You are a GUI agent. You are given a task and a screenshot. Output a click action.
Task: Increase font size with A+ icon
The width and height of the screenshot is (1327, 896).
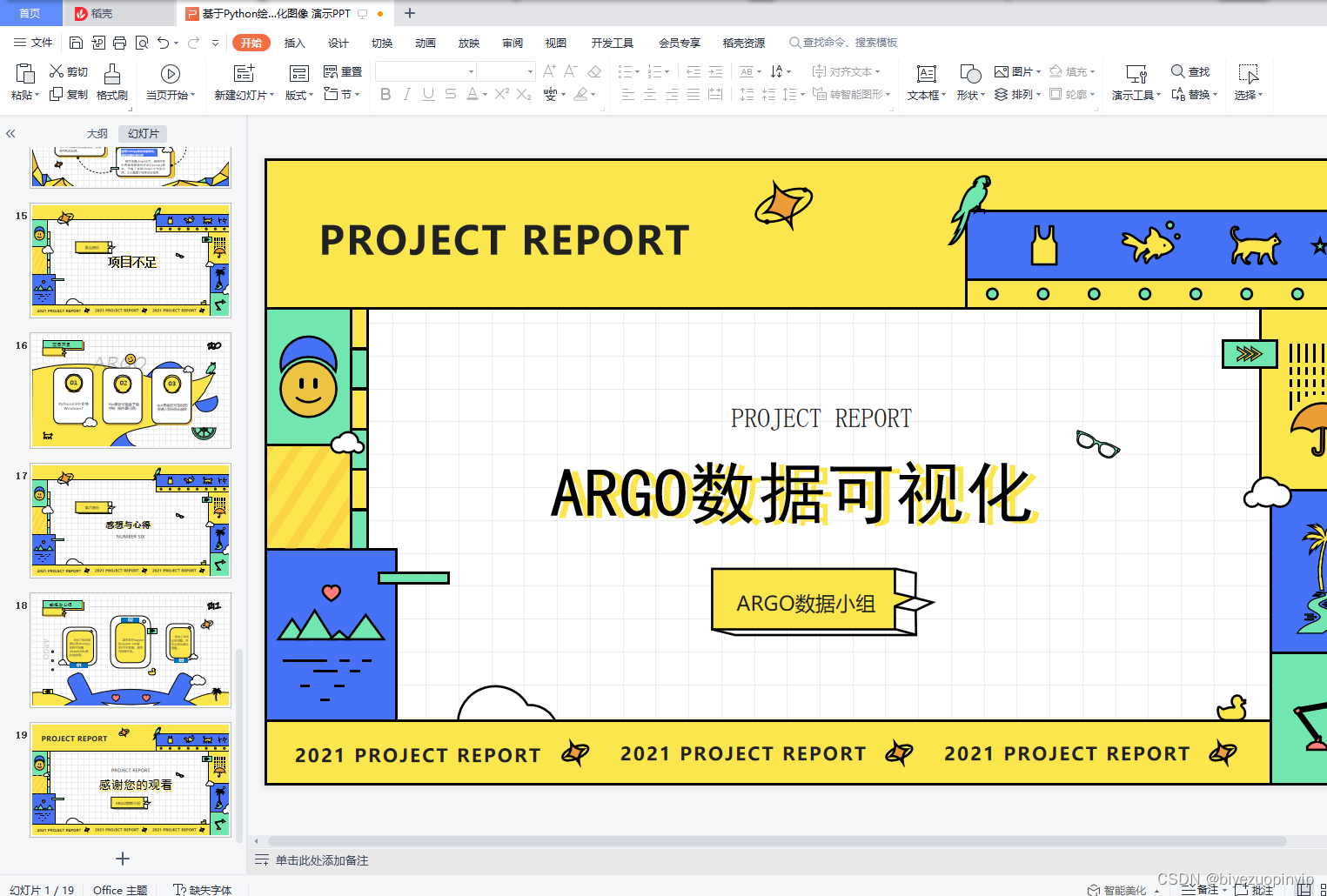coord(549,71)
